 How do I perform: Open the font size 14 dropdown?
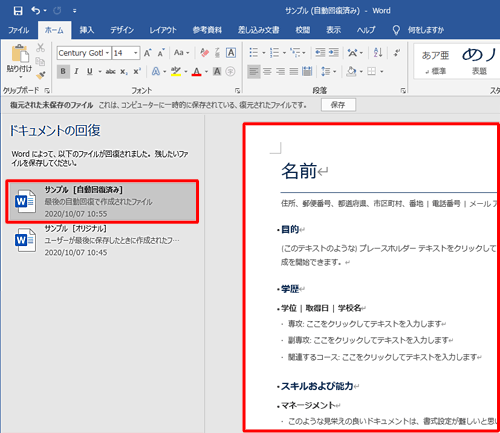click(x=136, y=53)
